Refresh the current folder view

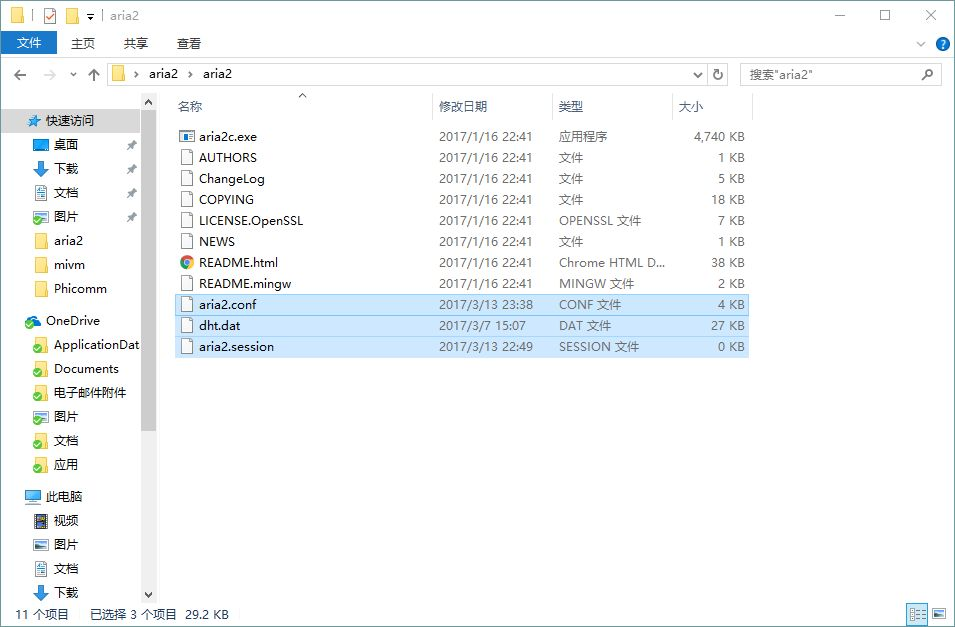[x=718, y=74]
